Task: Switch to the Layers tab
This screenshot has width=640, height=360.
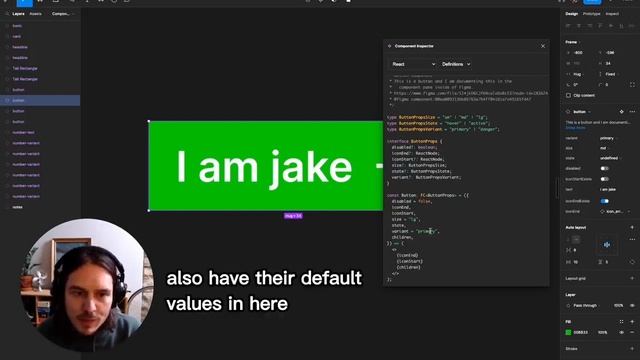Action: (x=18, y=14)
